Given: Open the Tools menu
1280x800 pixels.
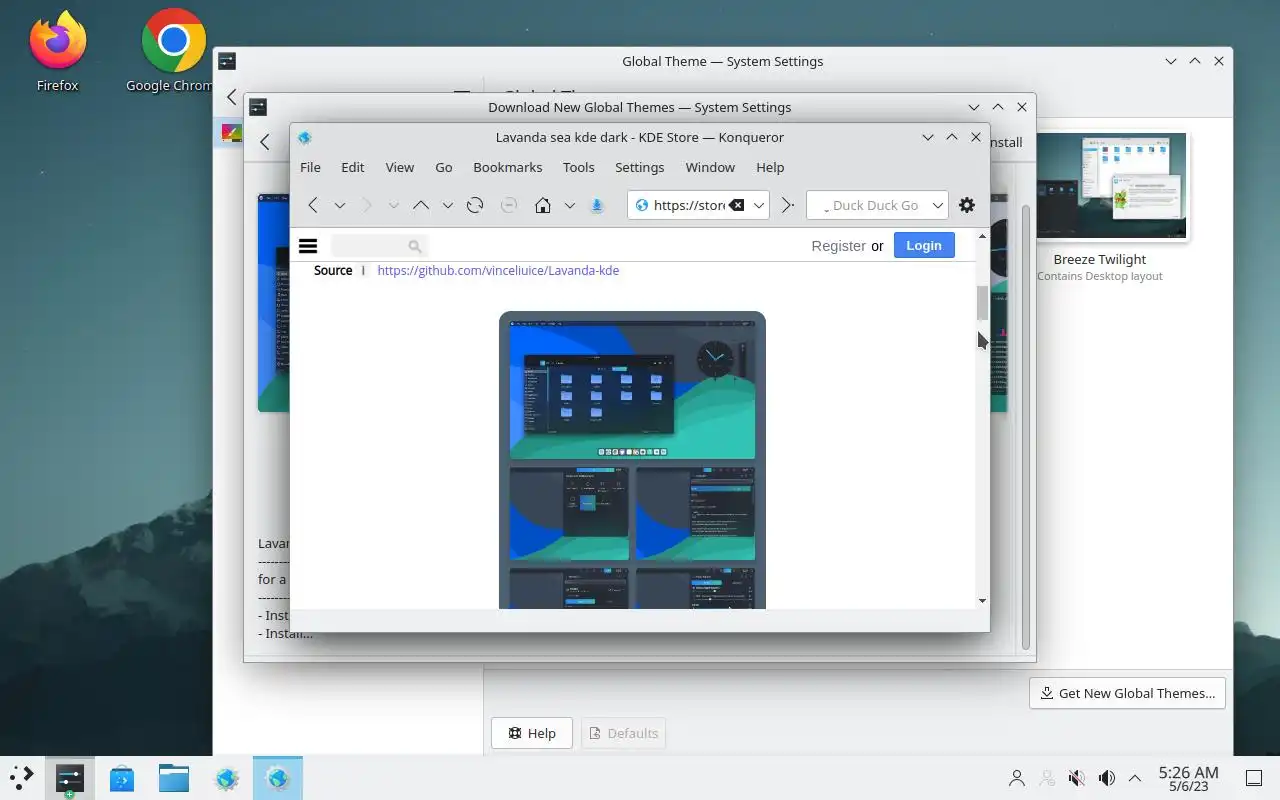Looking at the screenshot, I should 579,167.
